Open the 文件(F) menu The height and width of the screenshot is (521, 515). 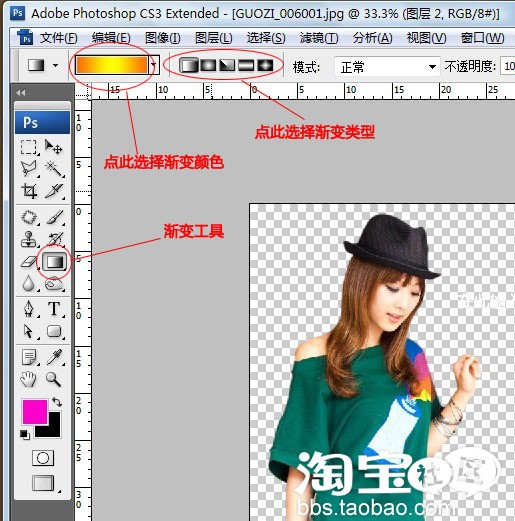click(59, 38)
